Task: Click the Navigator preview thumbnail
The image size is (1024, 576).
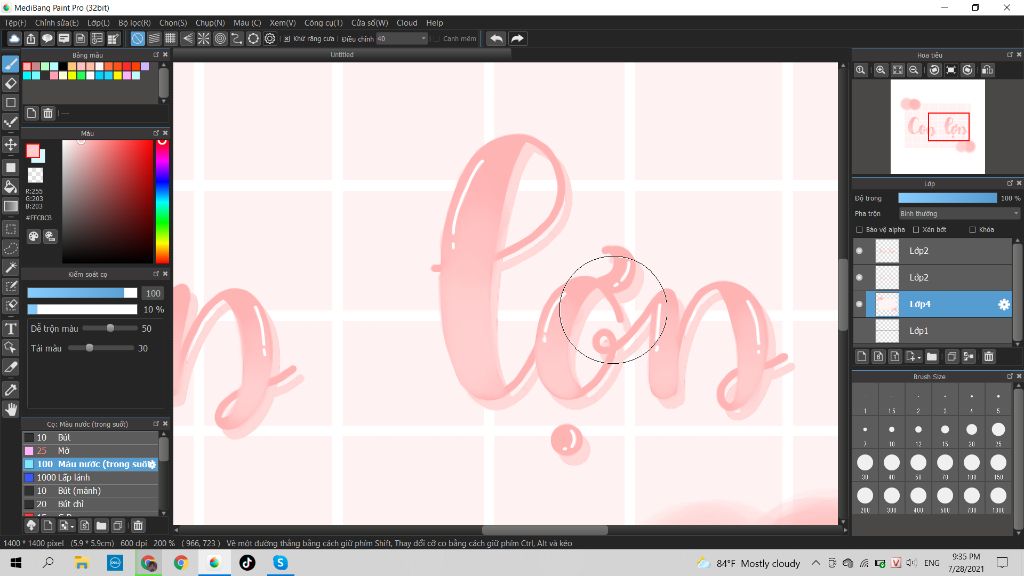Action: [938, 127]
